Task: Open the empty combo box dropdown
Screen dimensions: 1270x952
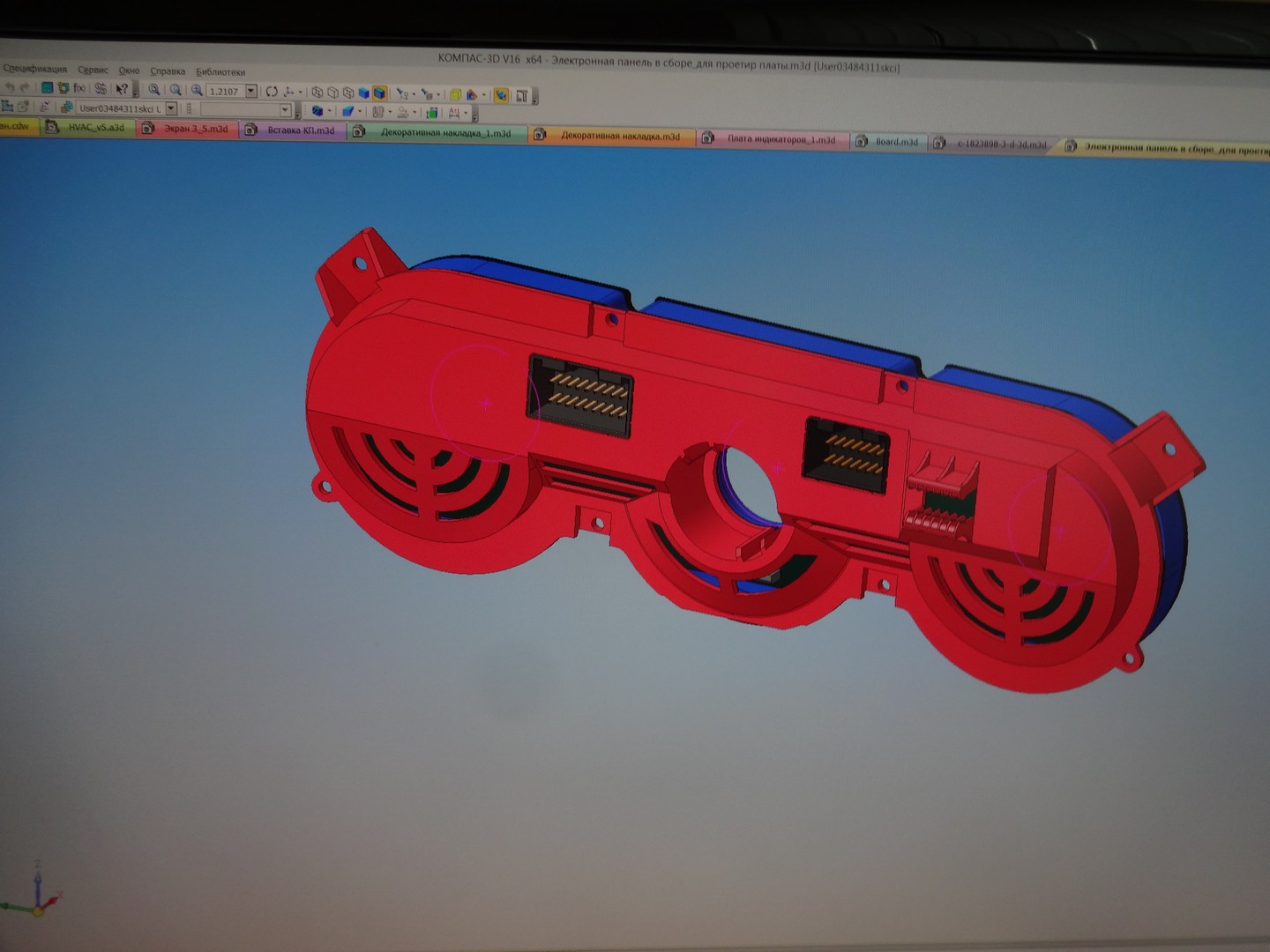Action: pyautogui.click(x=285, y=110)
